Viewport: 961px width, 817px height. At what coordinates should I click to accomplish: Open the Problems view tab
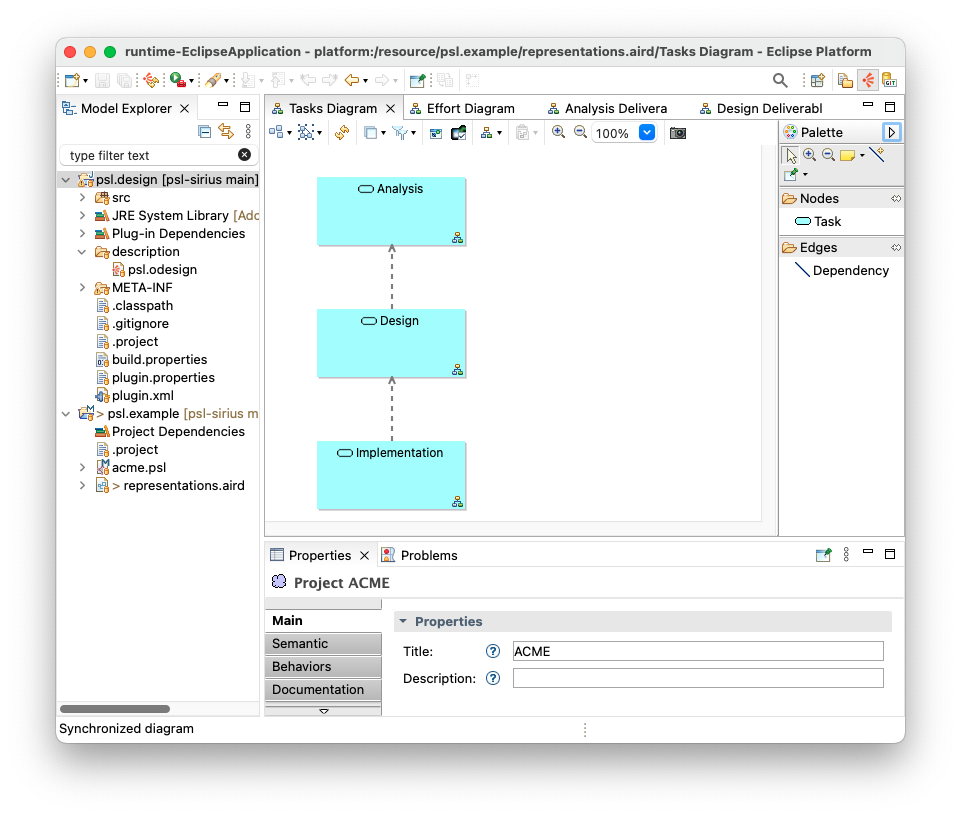(x=429, y=555)
